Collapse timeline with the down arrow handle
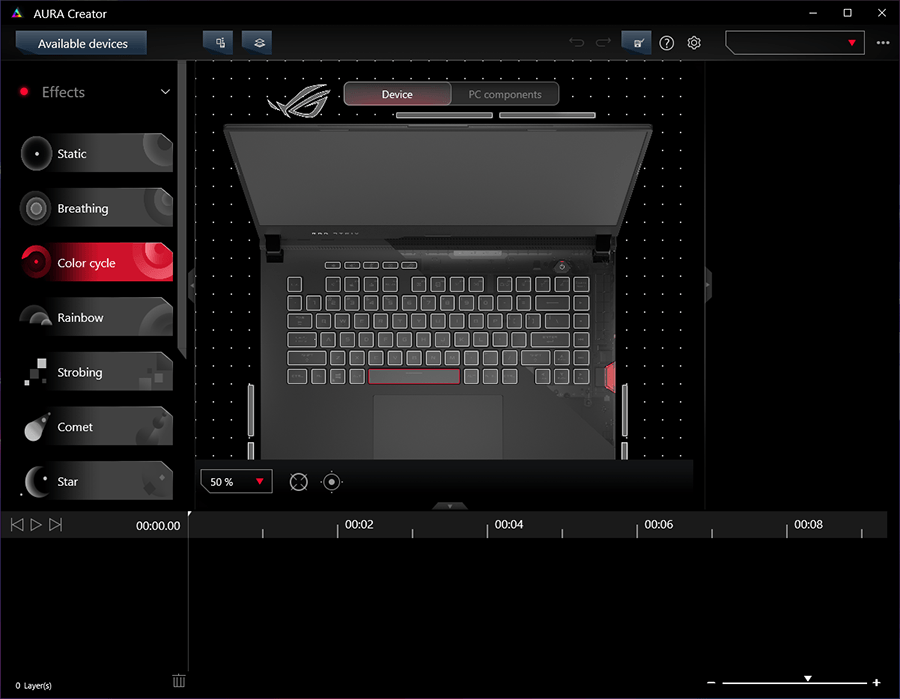900x699 pixels. click(449, 506)
